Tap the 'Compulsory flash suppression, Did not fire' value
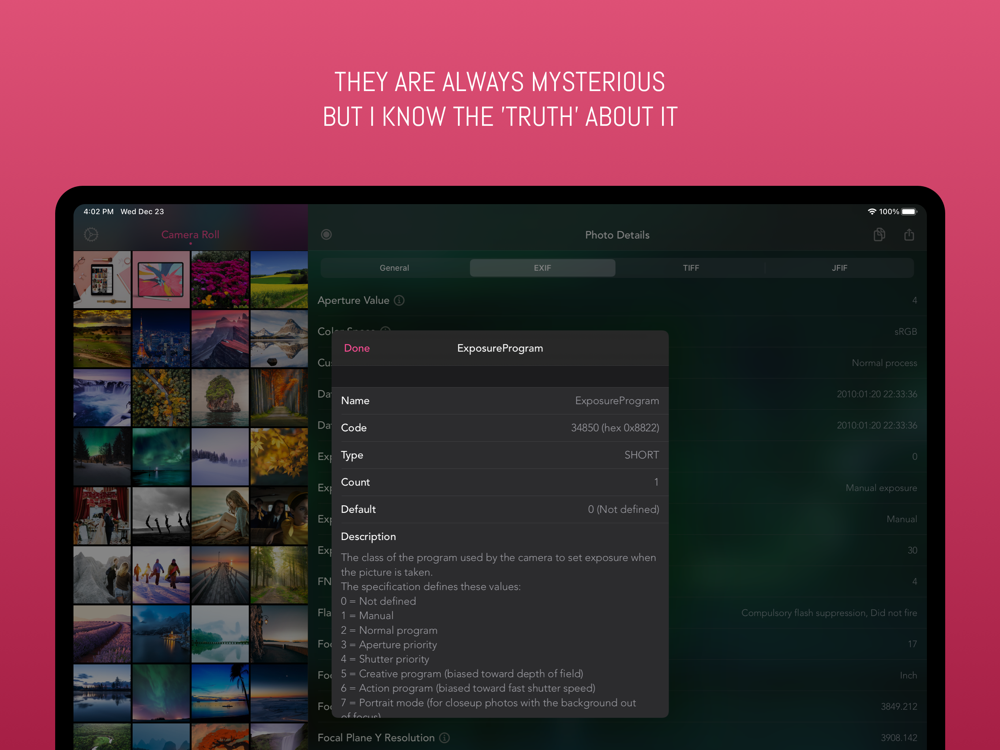Viewport: 1000px width, 750px height. 829,613
